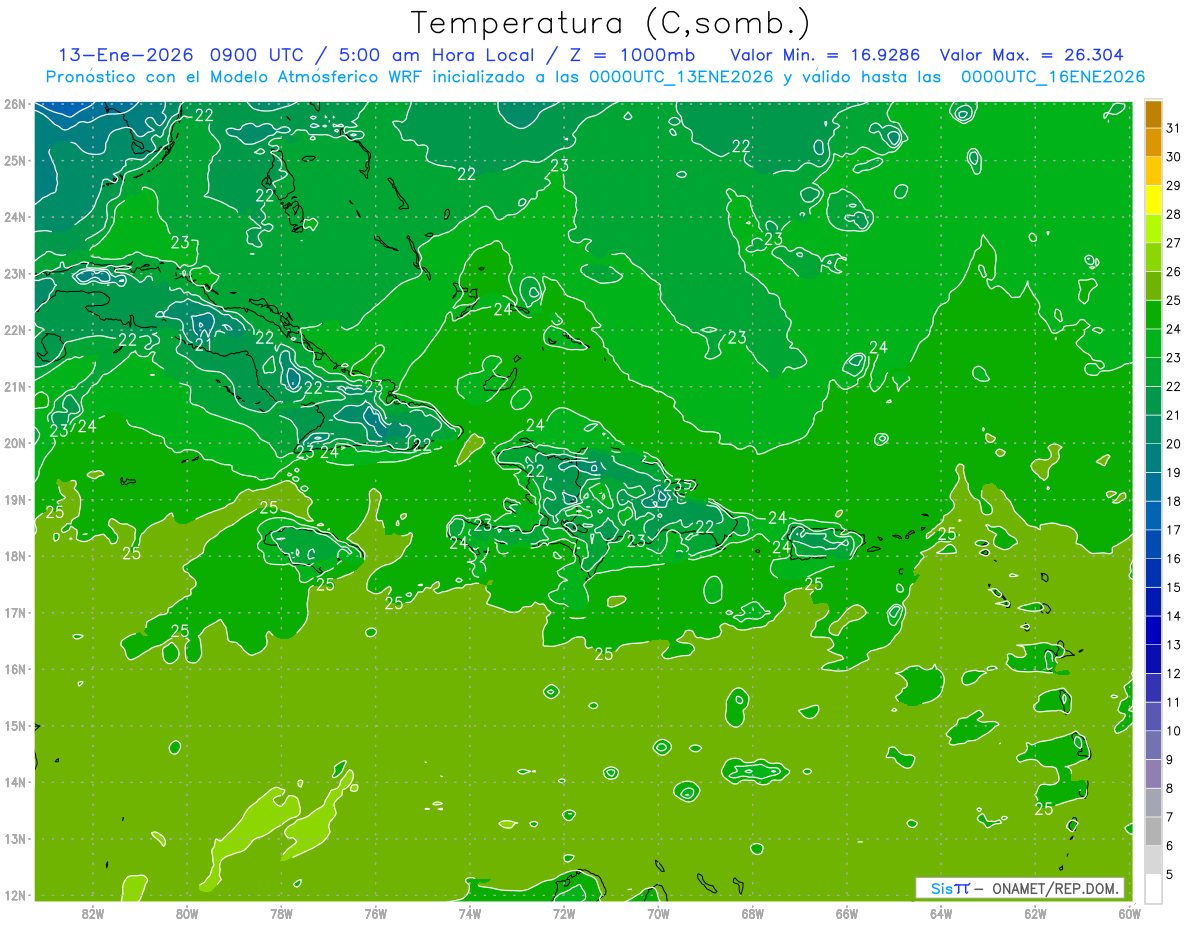Click the colorbar label '18'

tap(1174, 501)
